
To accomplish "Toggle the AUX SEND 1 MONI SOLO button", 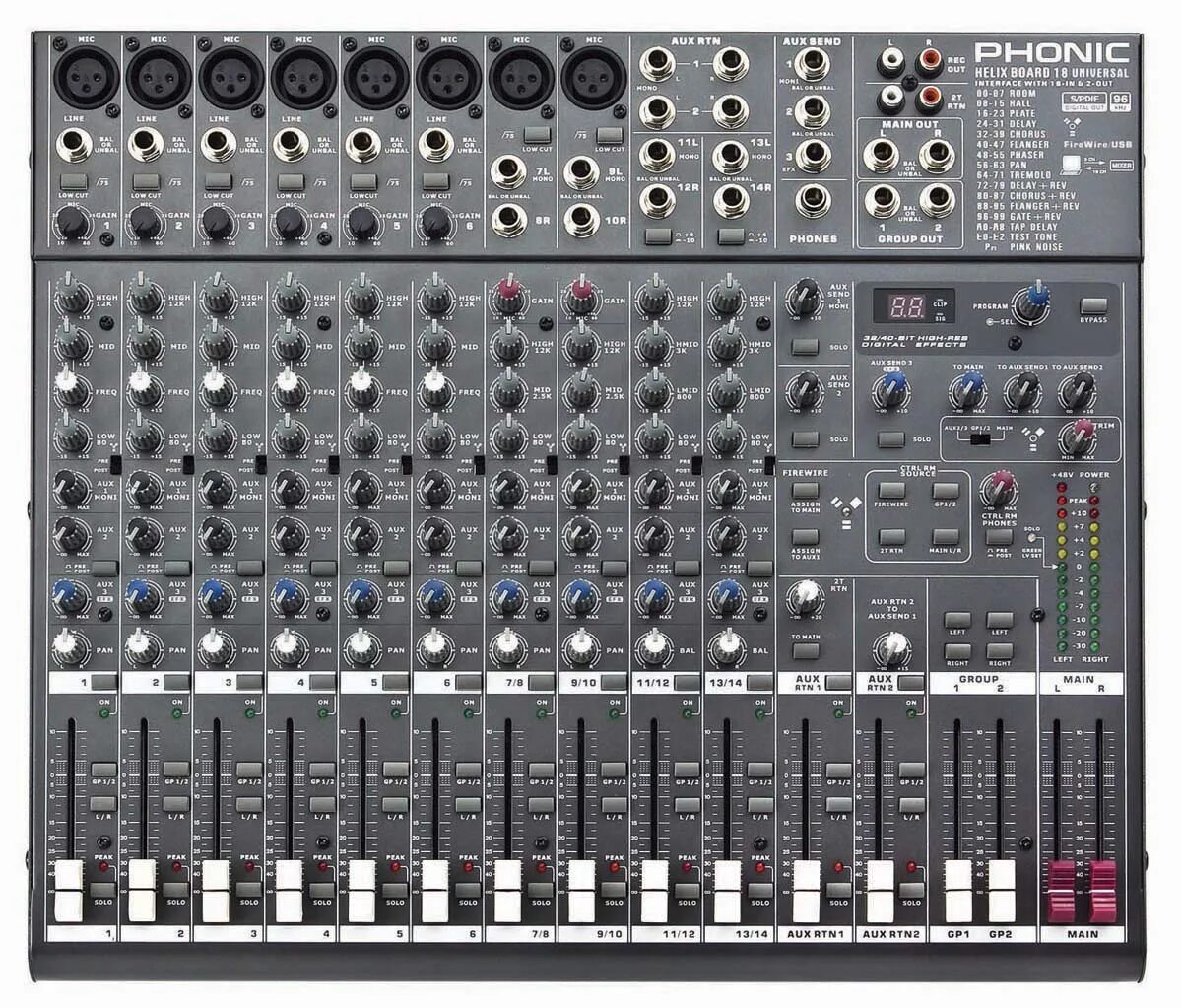I will point(804,347).
